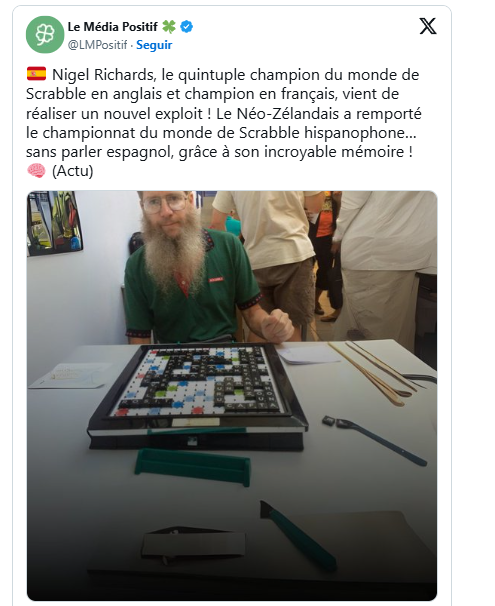
Task: Click the blue verified badge
Action: (x=187, y=27)
